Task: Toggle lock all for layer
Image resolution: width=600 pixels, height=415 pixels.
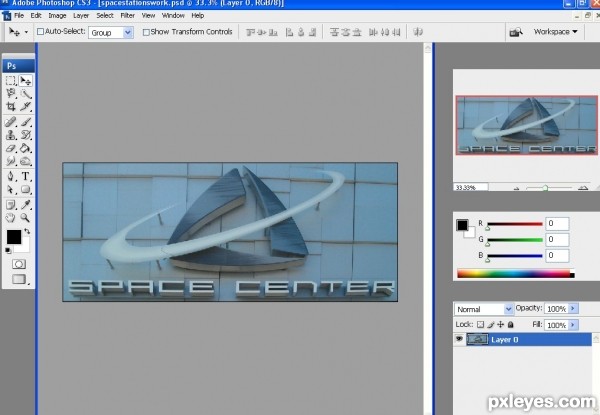Action: pyautogui.click(x=510, y=325)
